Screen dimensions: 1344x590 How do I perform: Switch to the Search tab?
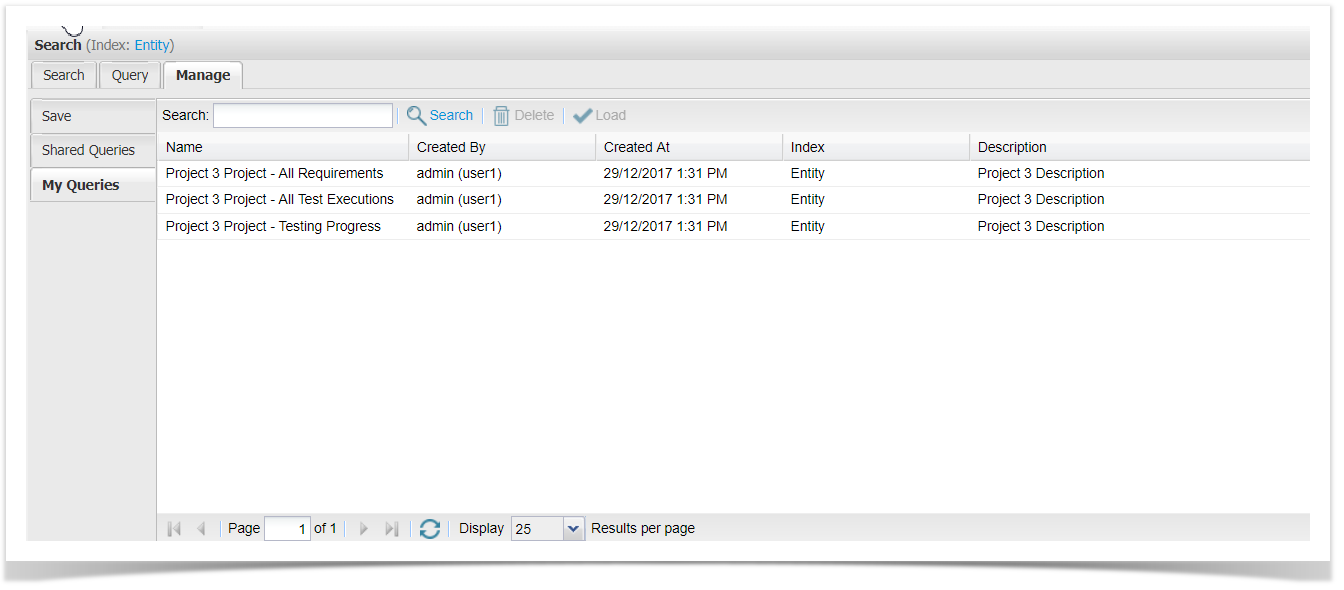click(x=64, y=75)
